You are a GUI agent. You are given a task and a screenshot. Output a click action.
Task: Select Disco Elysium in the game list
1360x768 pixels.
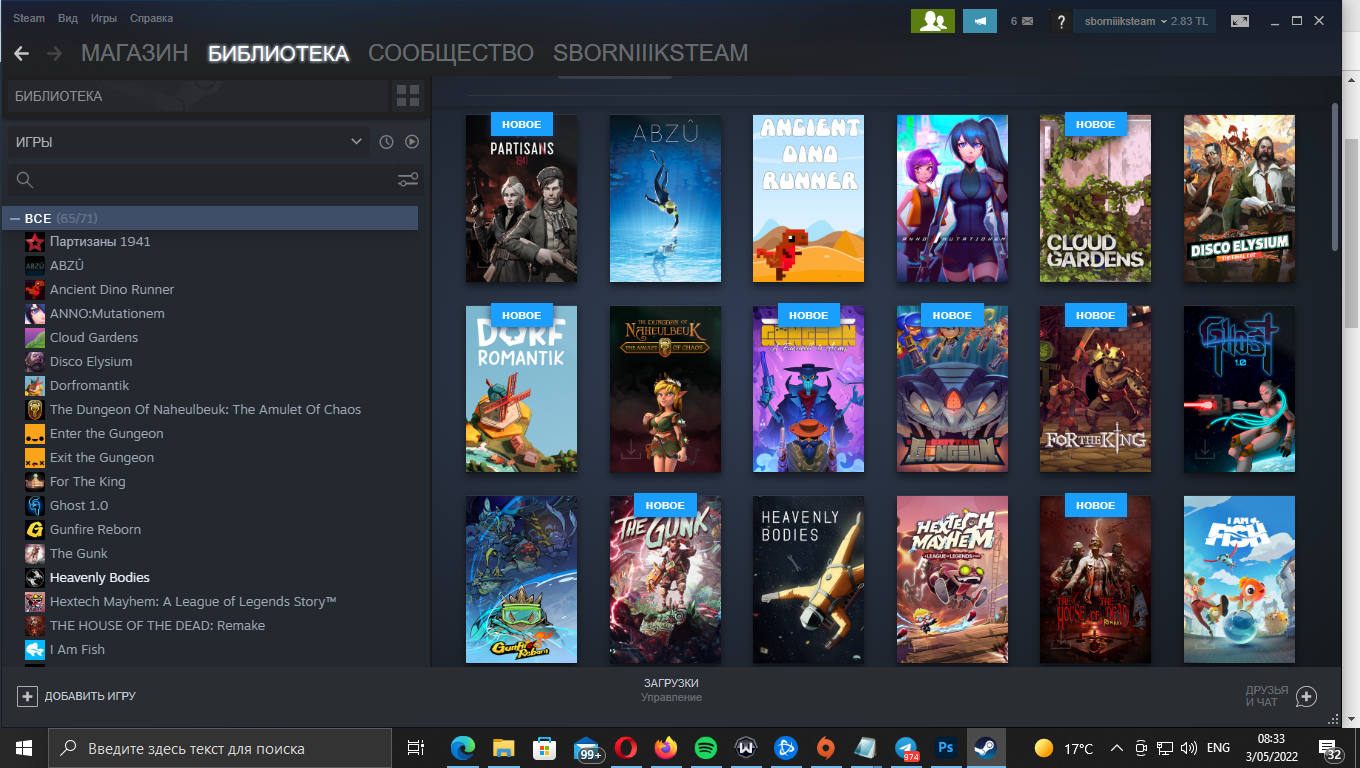click(x=91, y=361)
